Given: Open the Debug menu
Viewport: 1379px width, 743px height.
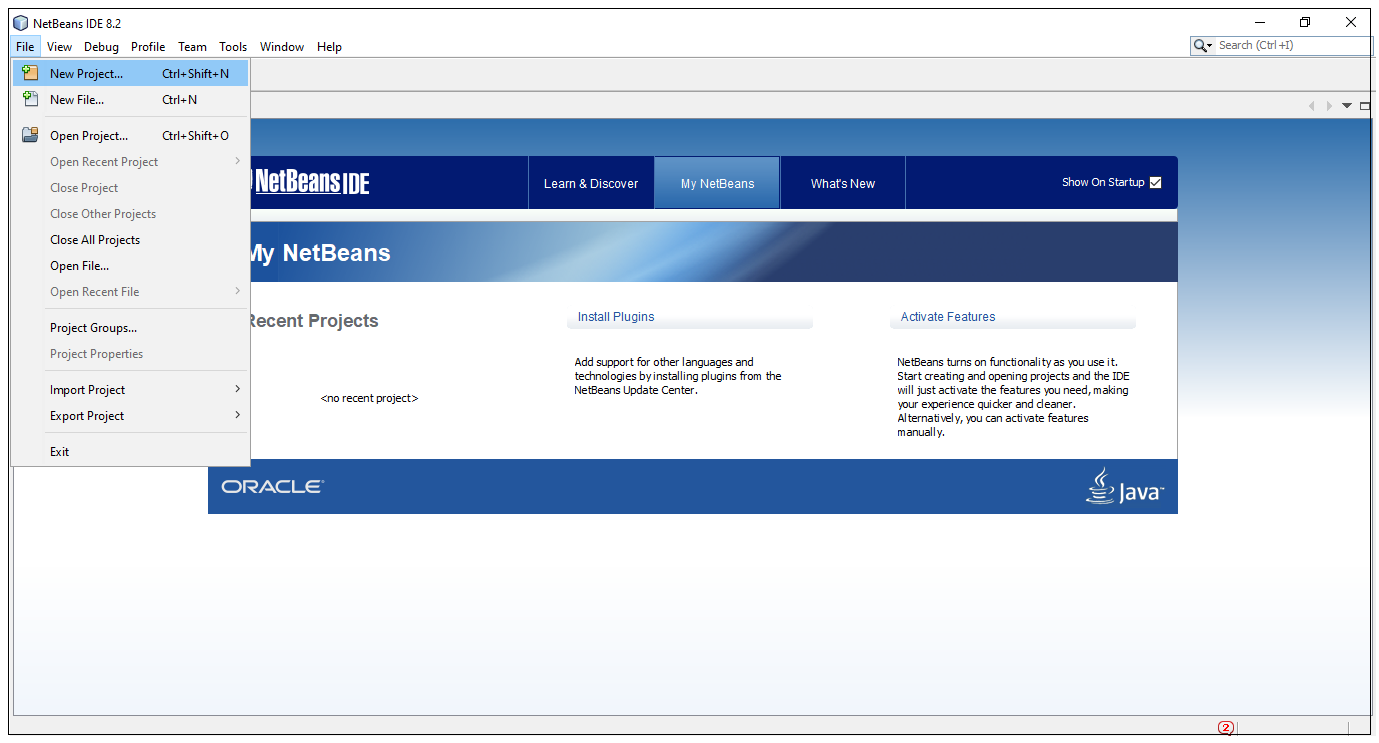Looking at the screenshot, I should [x=101, y=46].
